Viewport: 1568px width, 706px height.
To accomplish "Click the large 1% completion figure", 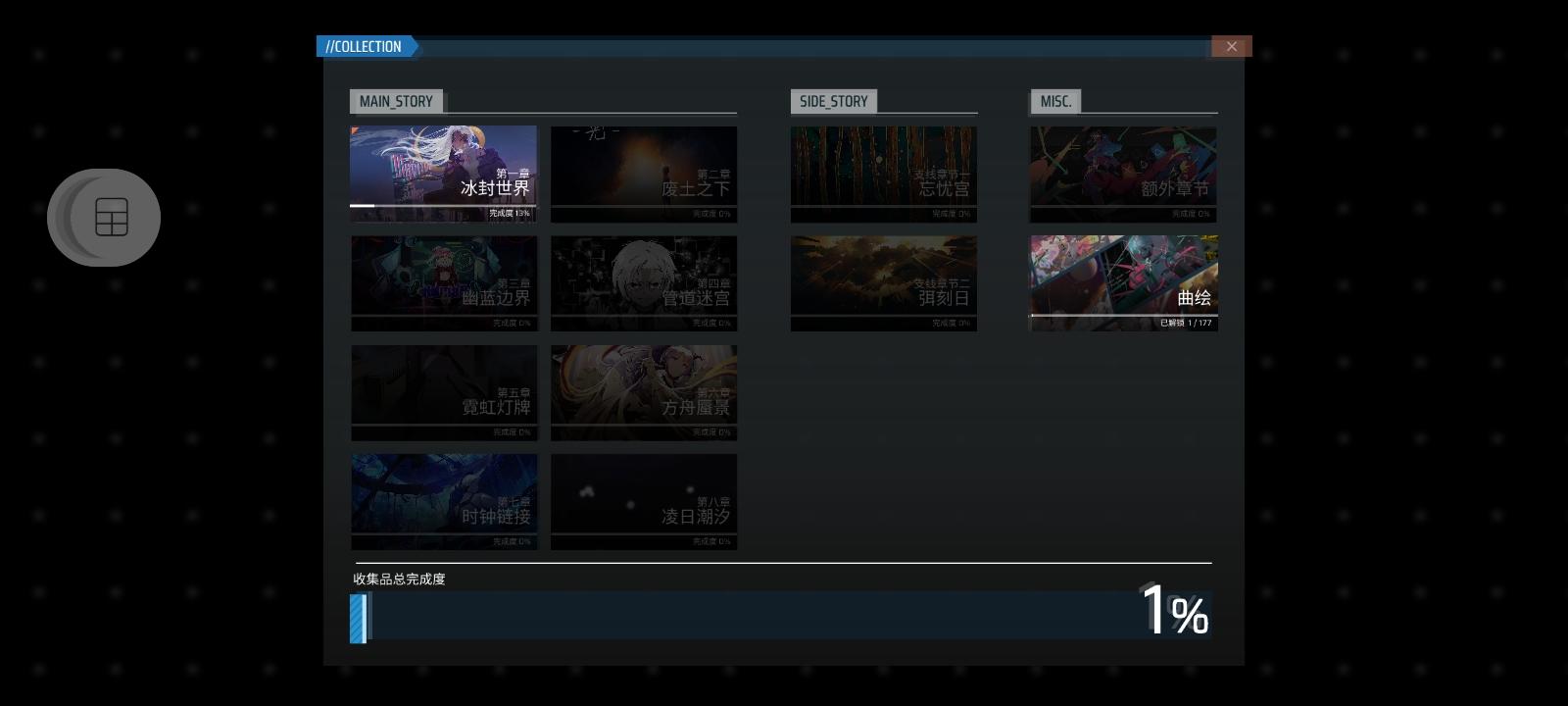I will tap(1175, 610).
